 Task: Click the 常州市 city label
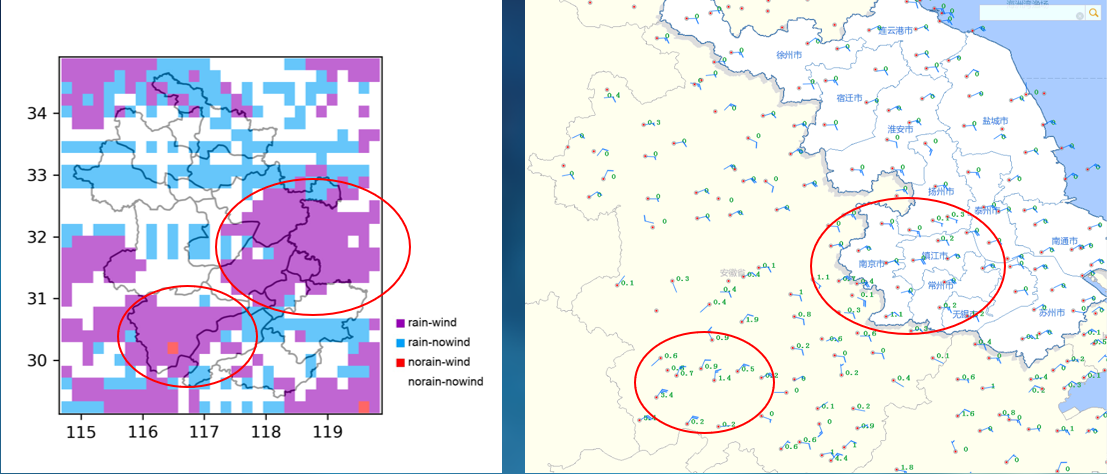[x=943, y=285]
